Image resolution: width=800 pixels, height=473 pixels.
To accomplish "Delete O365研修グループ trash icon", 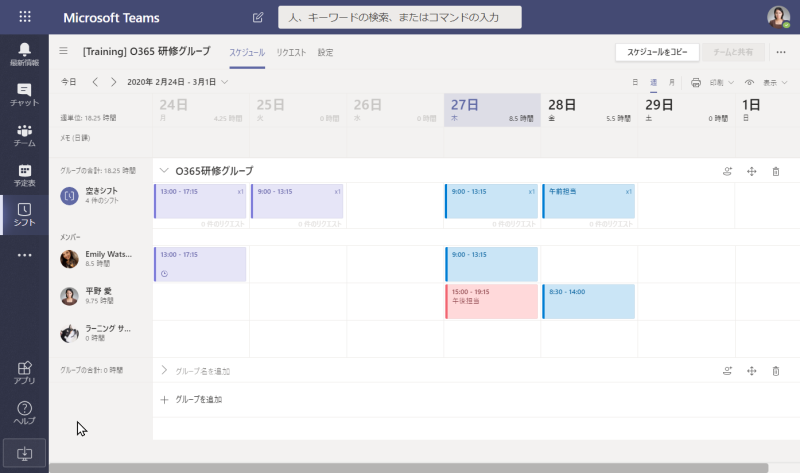I will [776, 171].
